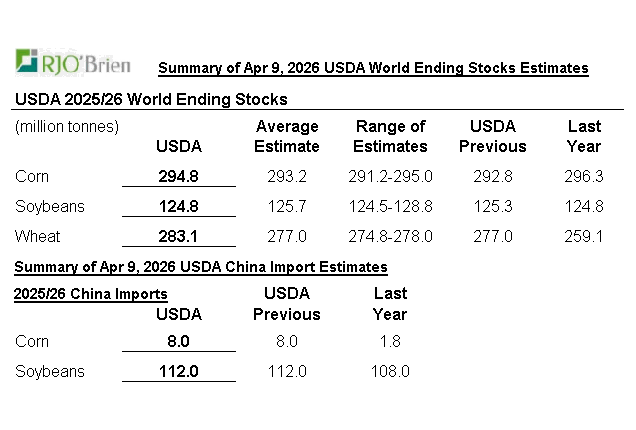Click the Range of Estimates column header
Viewport: 636px width, 430px height.
click(x=390, y=136)
